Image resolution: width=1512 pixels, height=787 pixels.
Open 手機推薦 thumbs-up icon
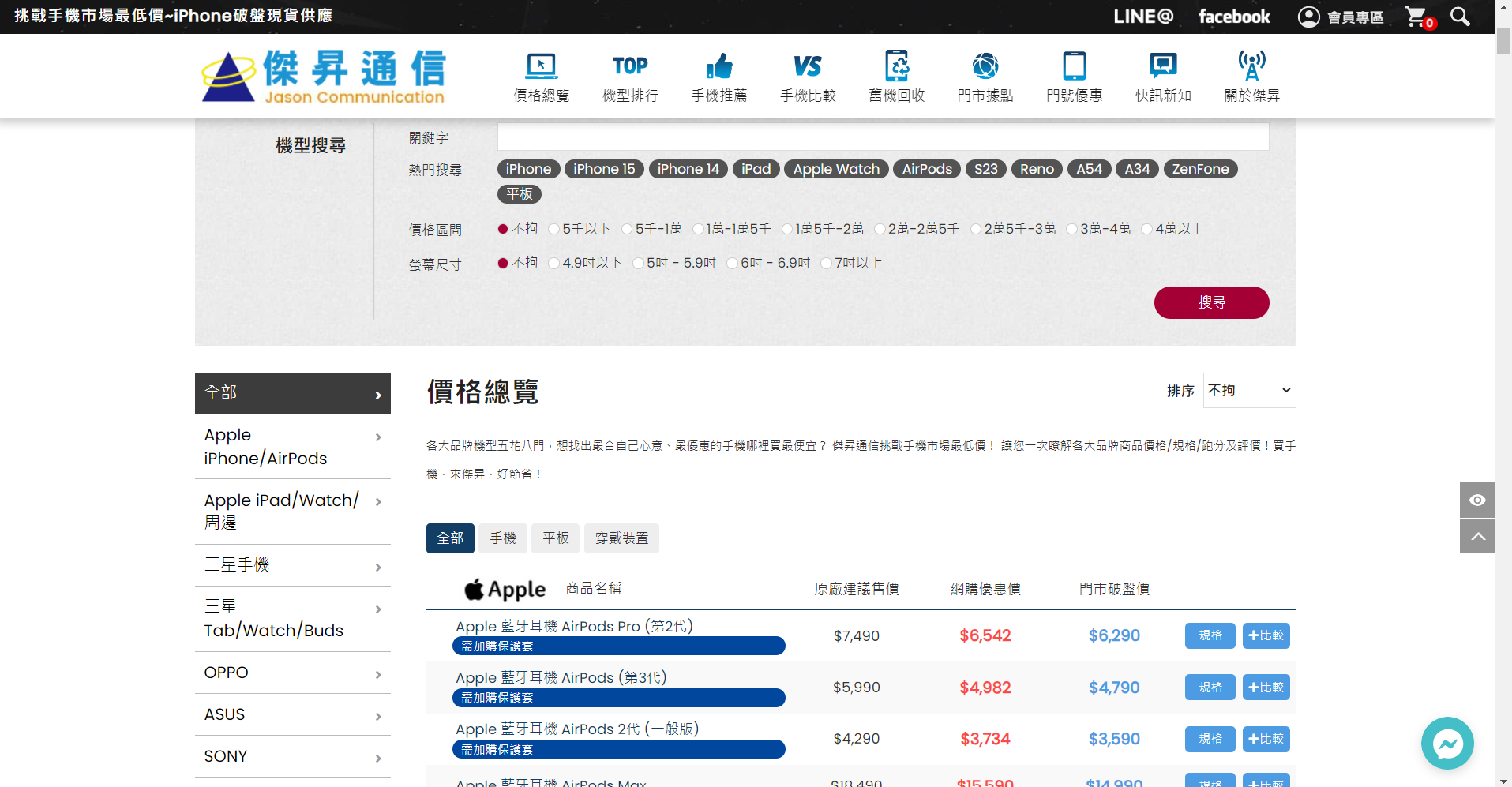[x=718, y=66]
